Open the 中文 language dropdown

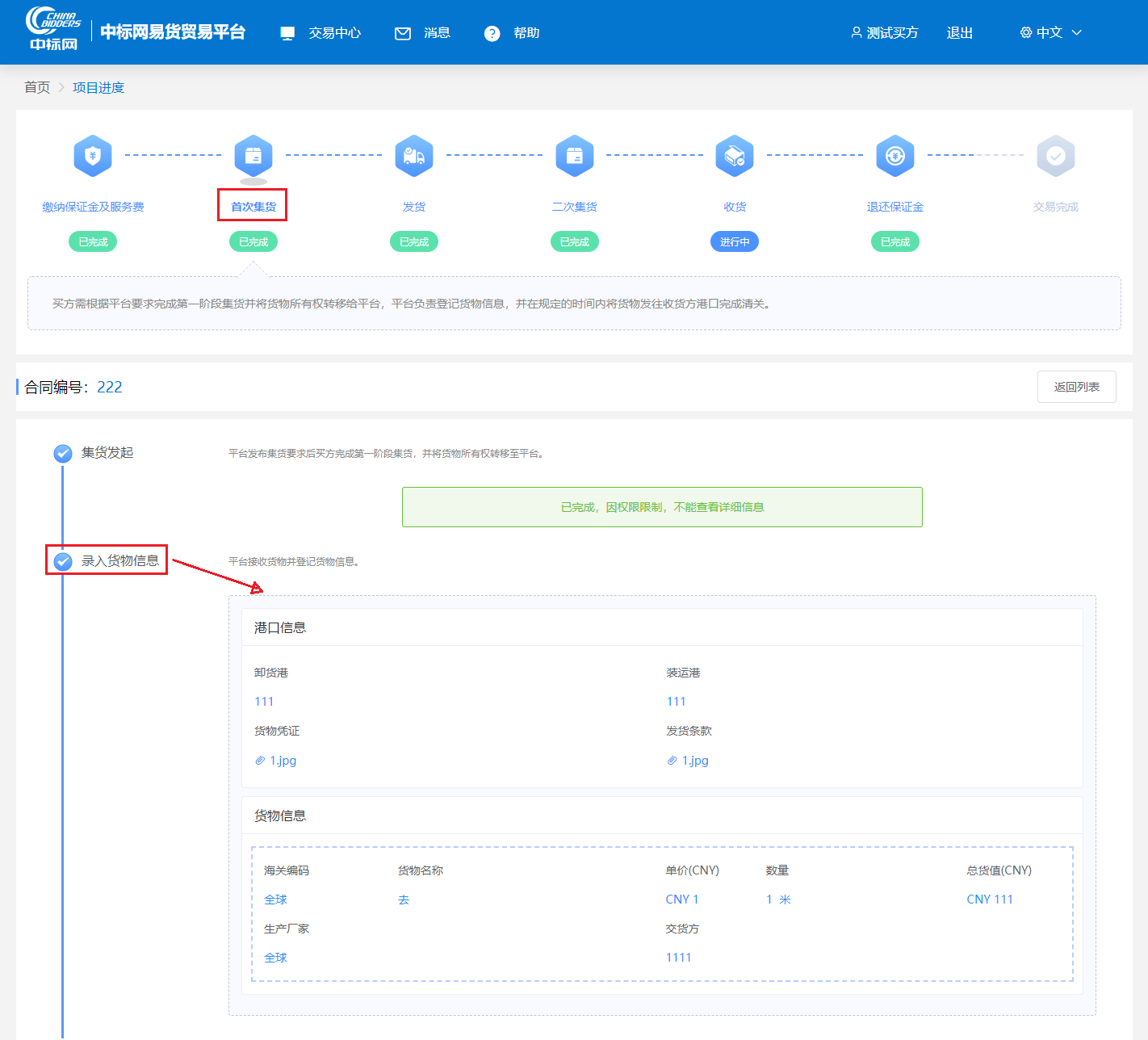coord(1050,33)
